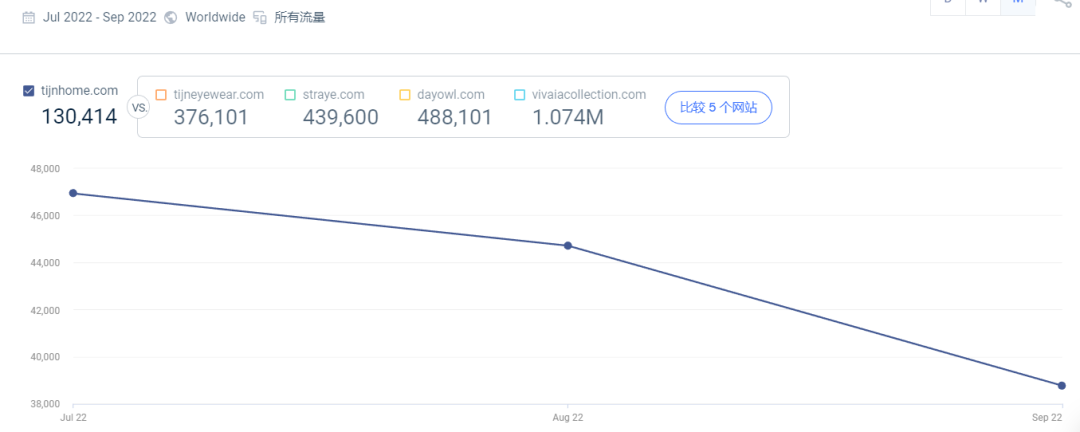
Task: Uncheck the tijnhome.com checkbox
Action: (29, 91)
